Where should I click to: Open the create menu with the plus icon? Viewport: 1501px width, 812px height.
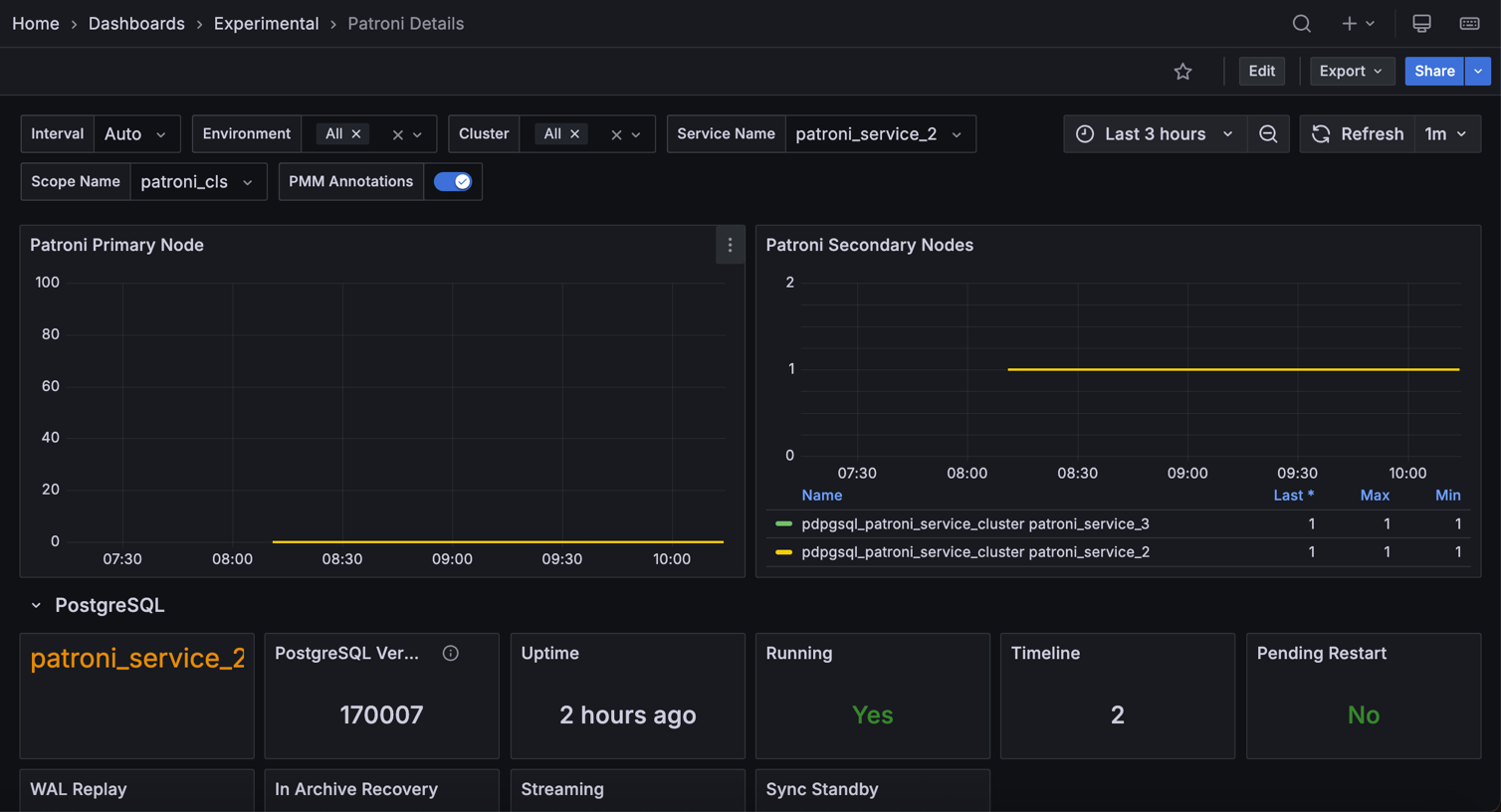(1351, 23)
